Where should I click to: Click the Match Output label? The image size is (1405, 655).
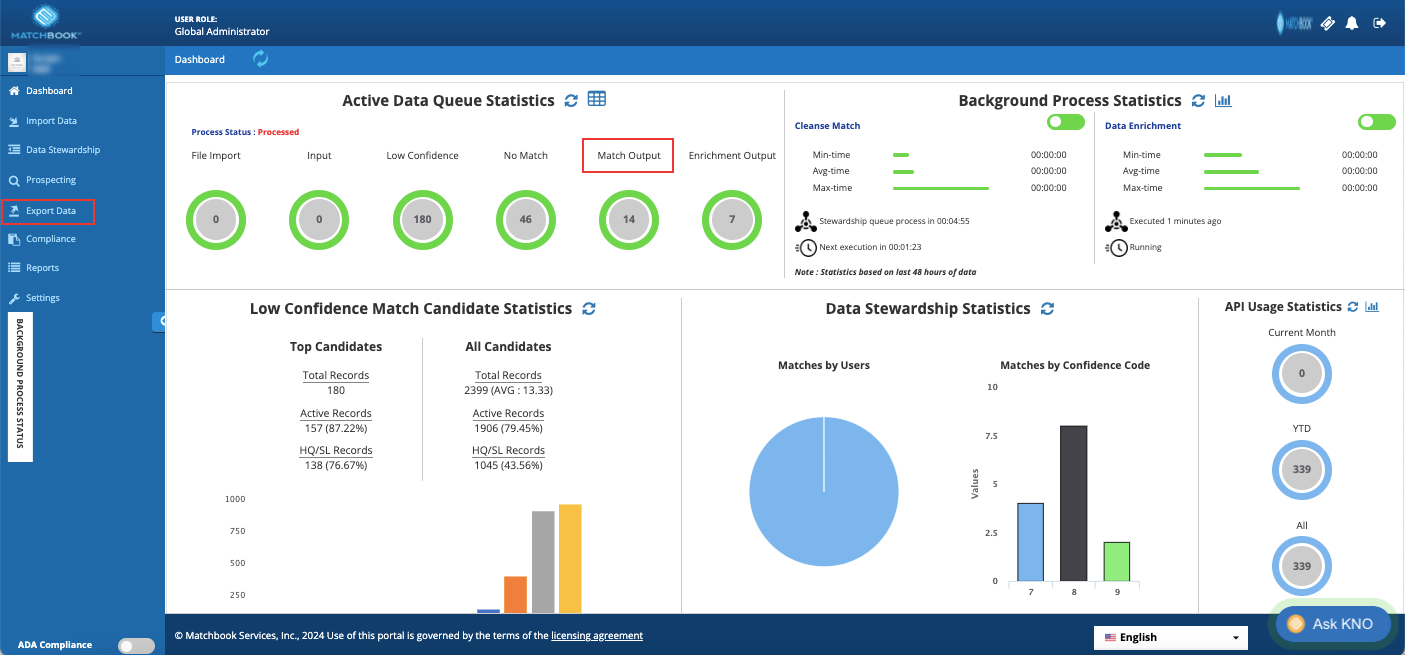(629, 156)
